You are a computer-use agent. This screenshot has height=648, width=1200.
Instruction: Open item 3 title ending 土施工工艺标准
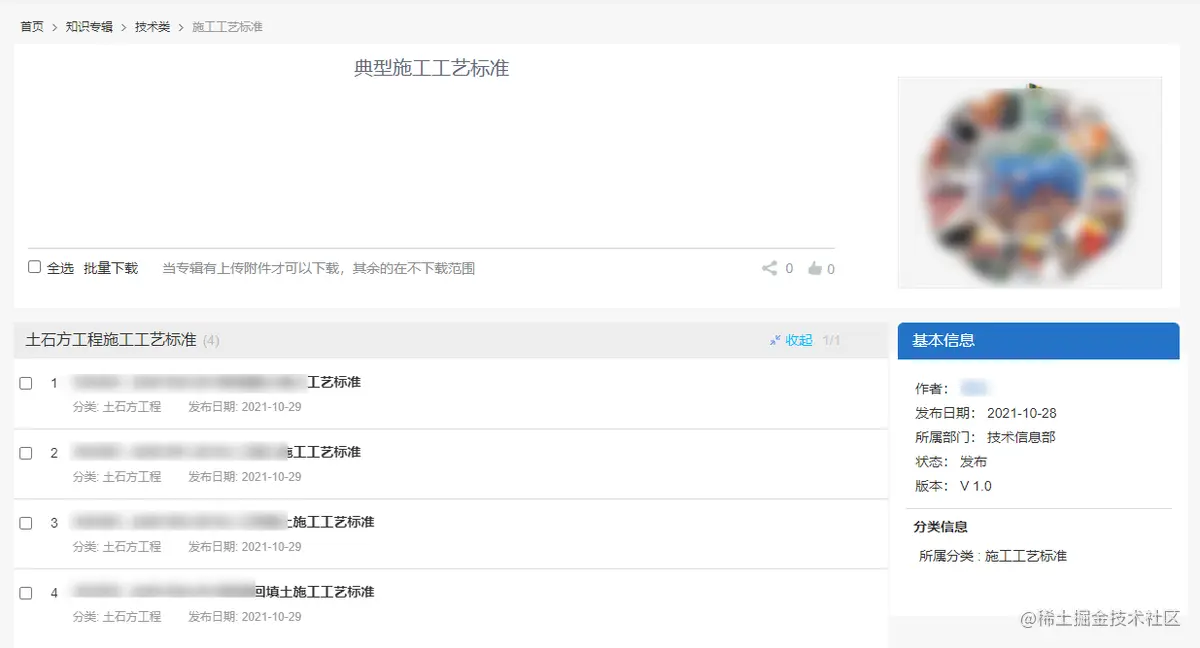click(x=222, y=522)
